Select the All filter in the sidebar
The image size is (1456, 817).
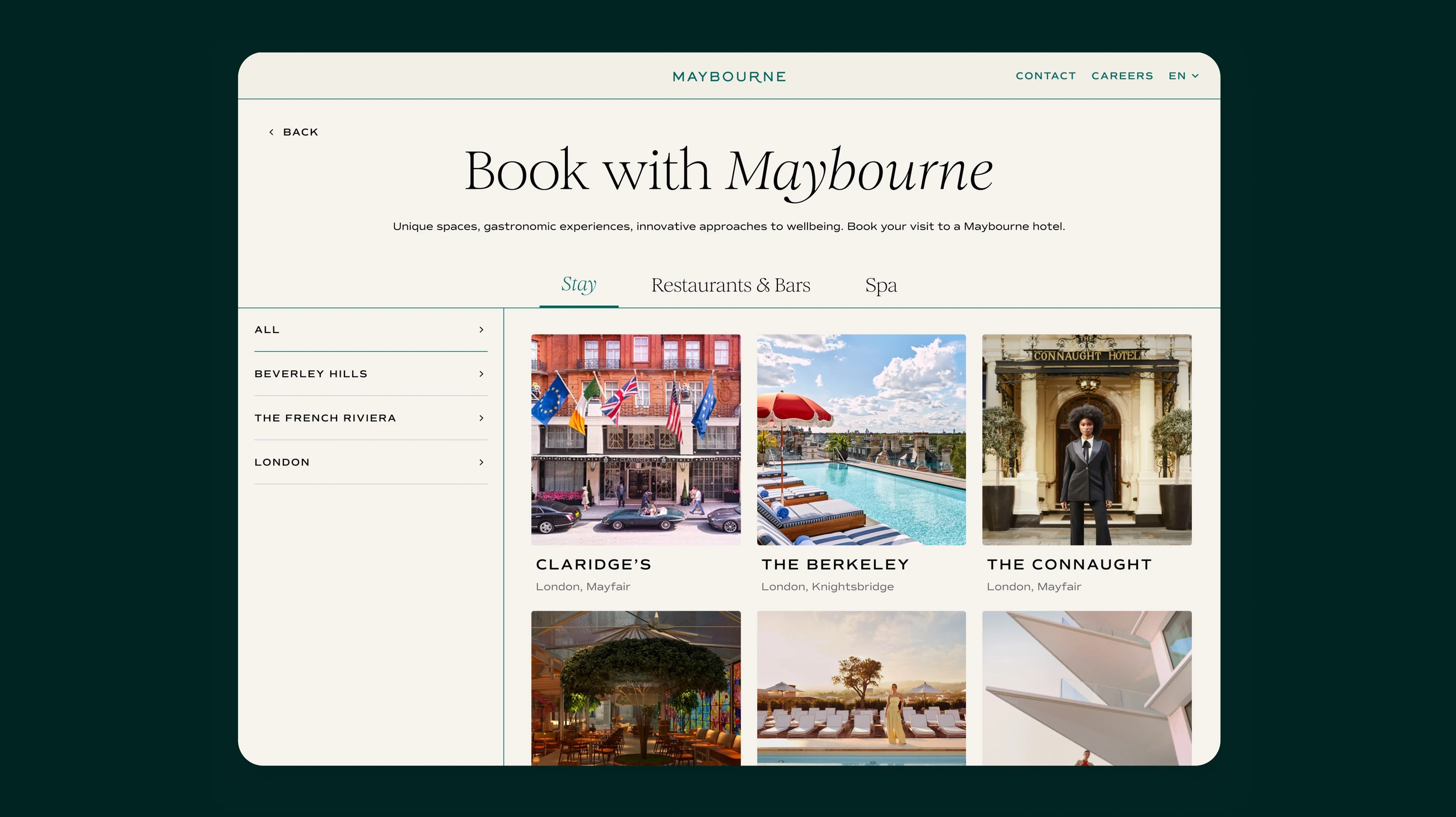[x=371, y=329]
